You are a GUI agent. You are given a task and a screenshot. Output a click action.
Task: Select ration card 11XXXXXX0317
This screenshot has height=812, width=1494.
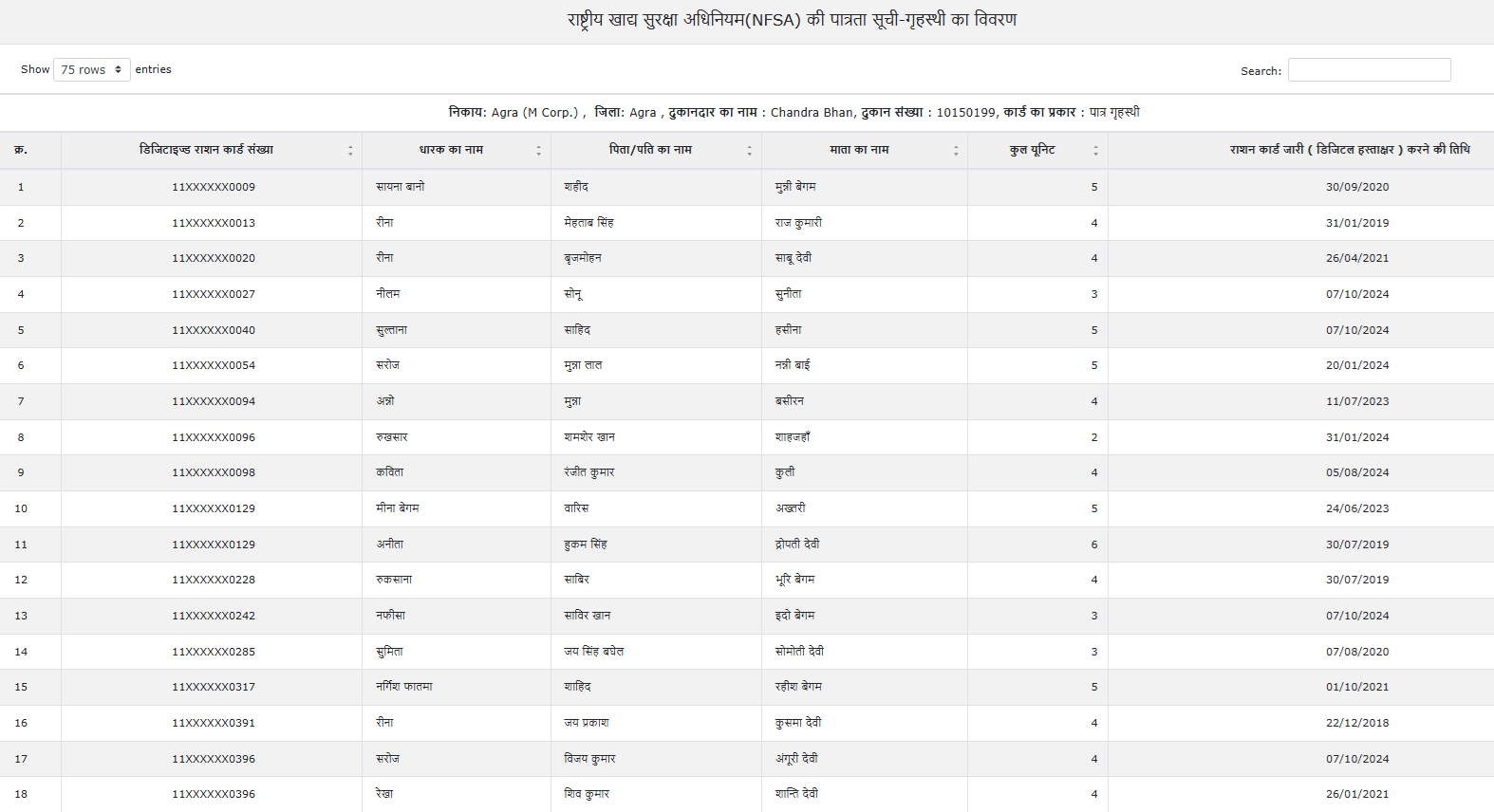point(214,687)
